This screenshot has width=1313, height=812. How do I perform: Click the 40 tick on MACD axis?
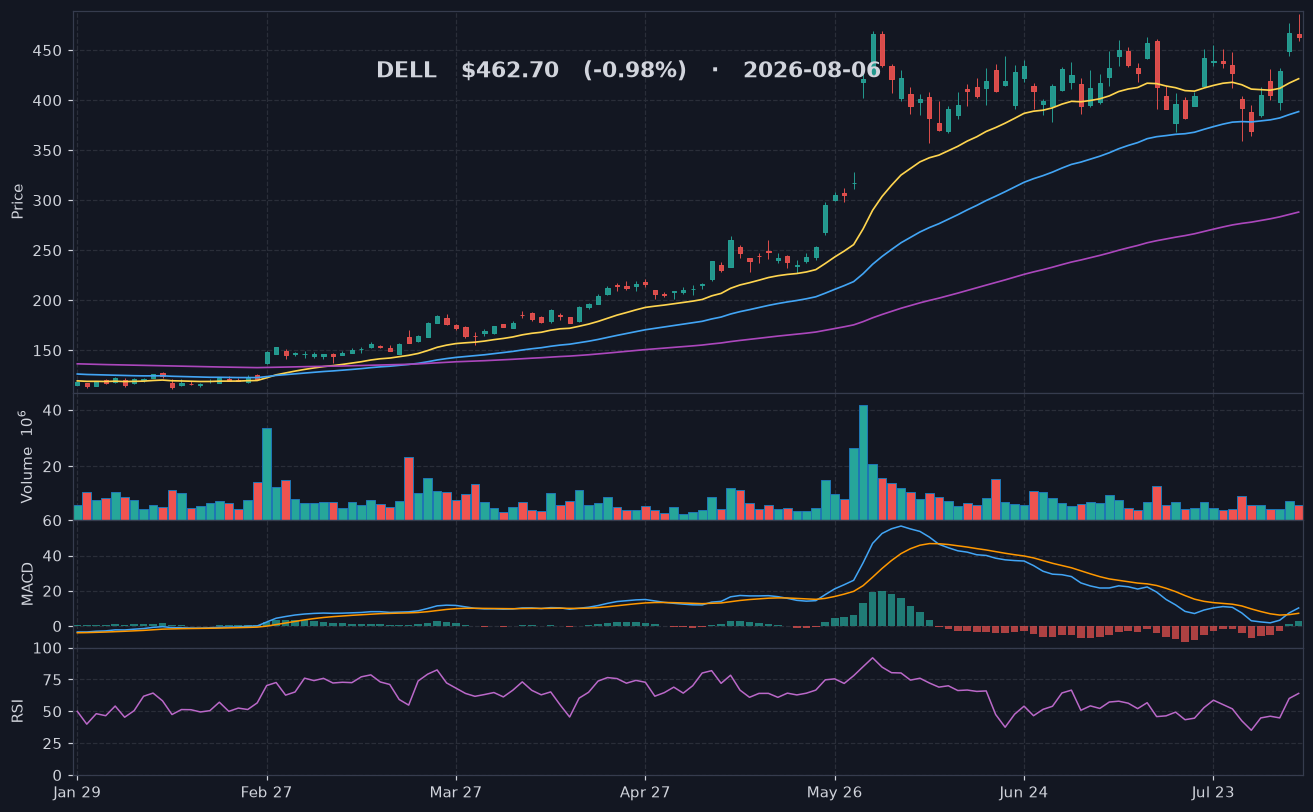point(53,556)
